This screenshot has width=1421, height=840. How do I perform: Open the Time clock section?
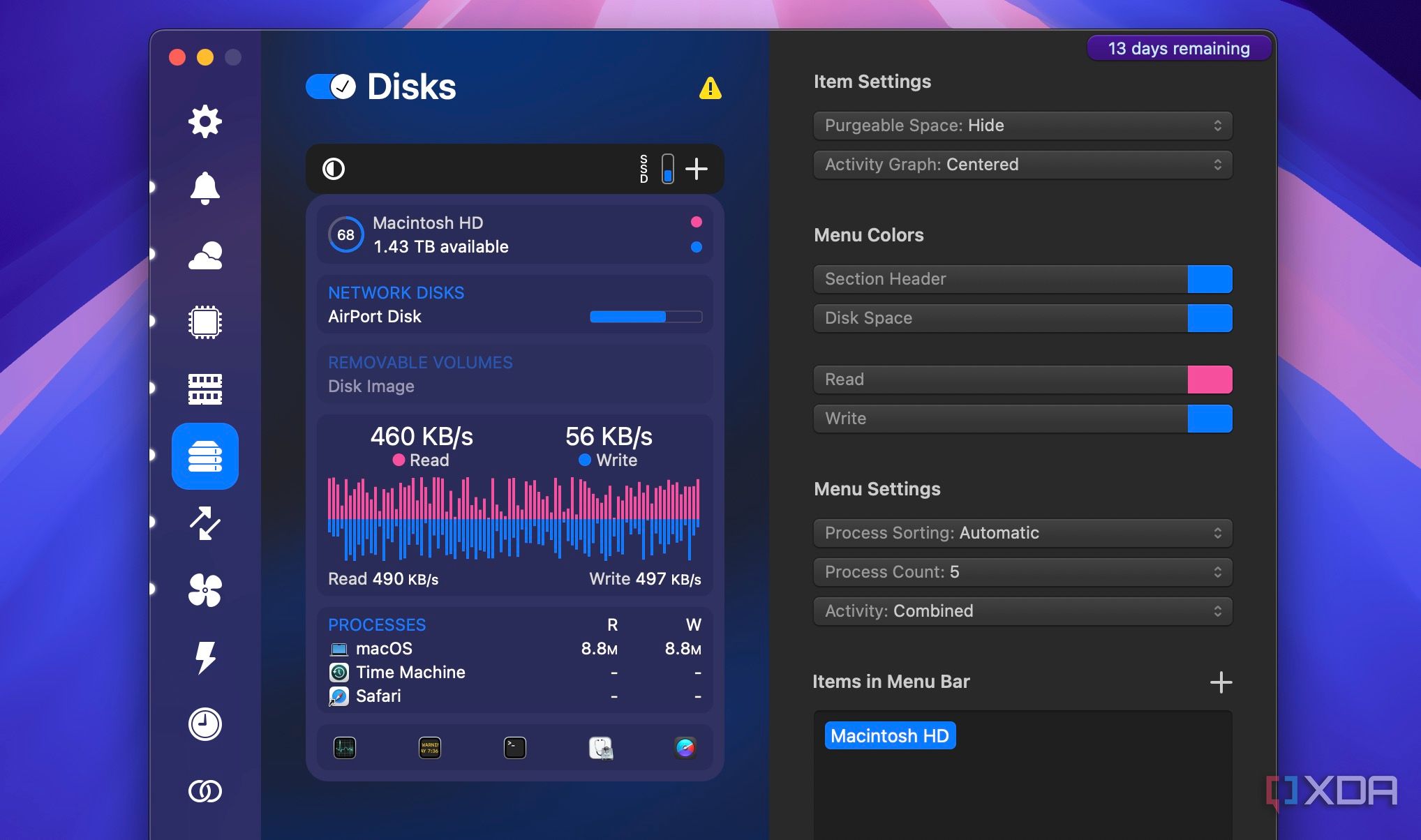point(204,724)
